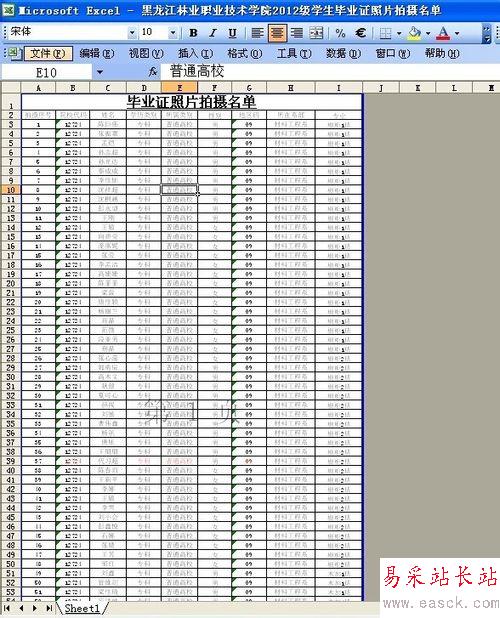Apply Fill Color bucket

[414, 33]
